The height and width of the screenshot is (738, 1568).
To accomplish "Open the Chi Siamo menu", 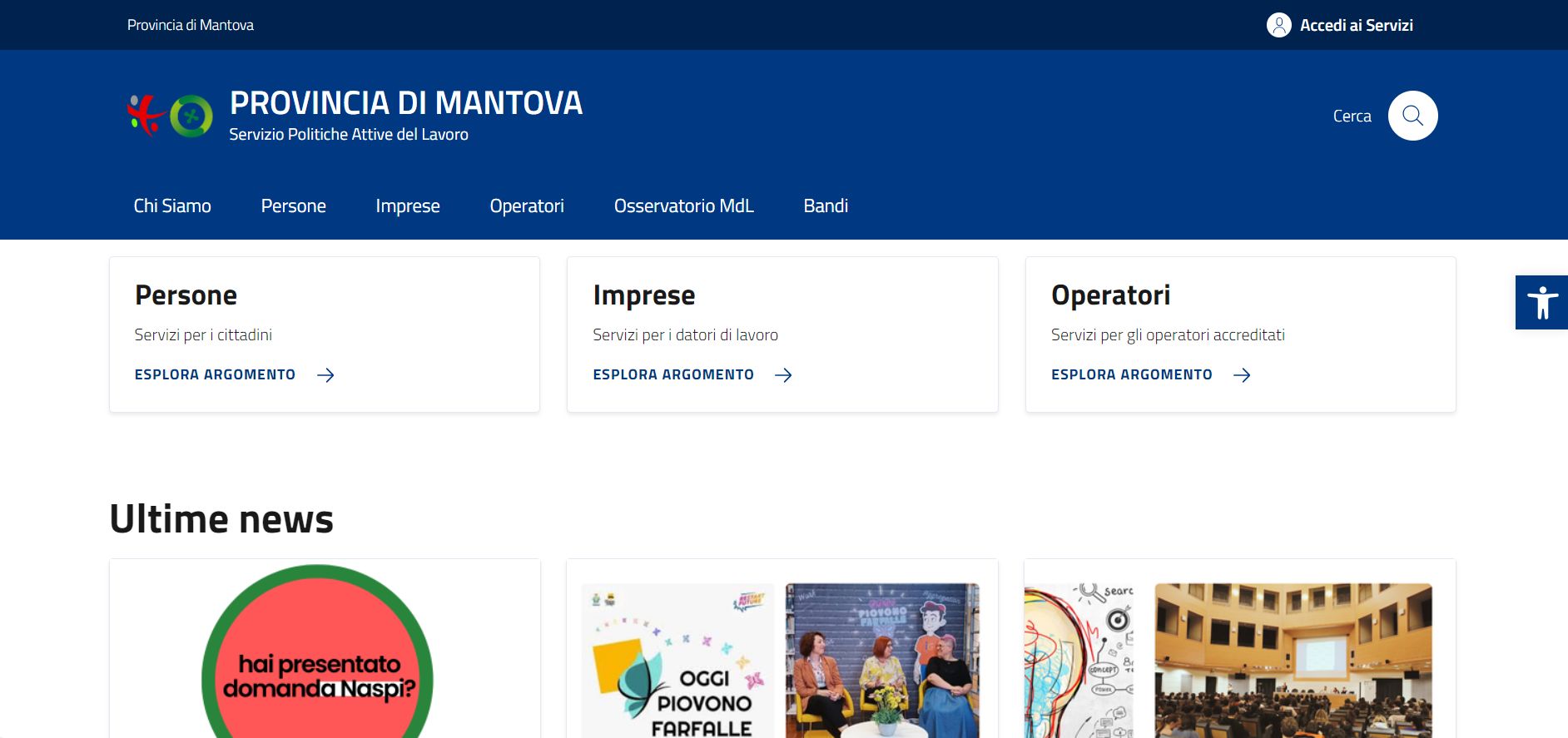I will (172, 206).
